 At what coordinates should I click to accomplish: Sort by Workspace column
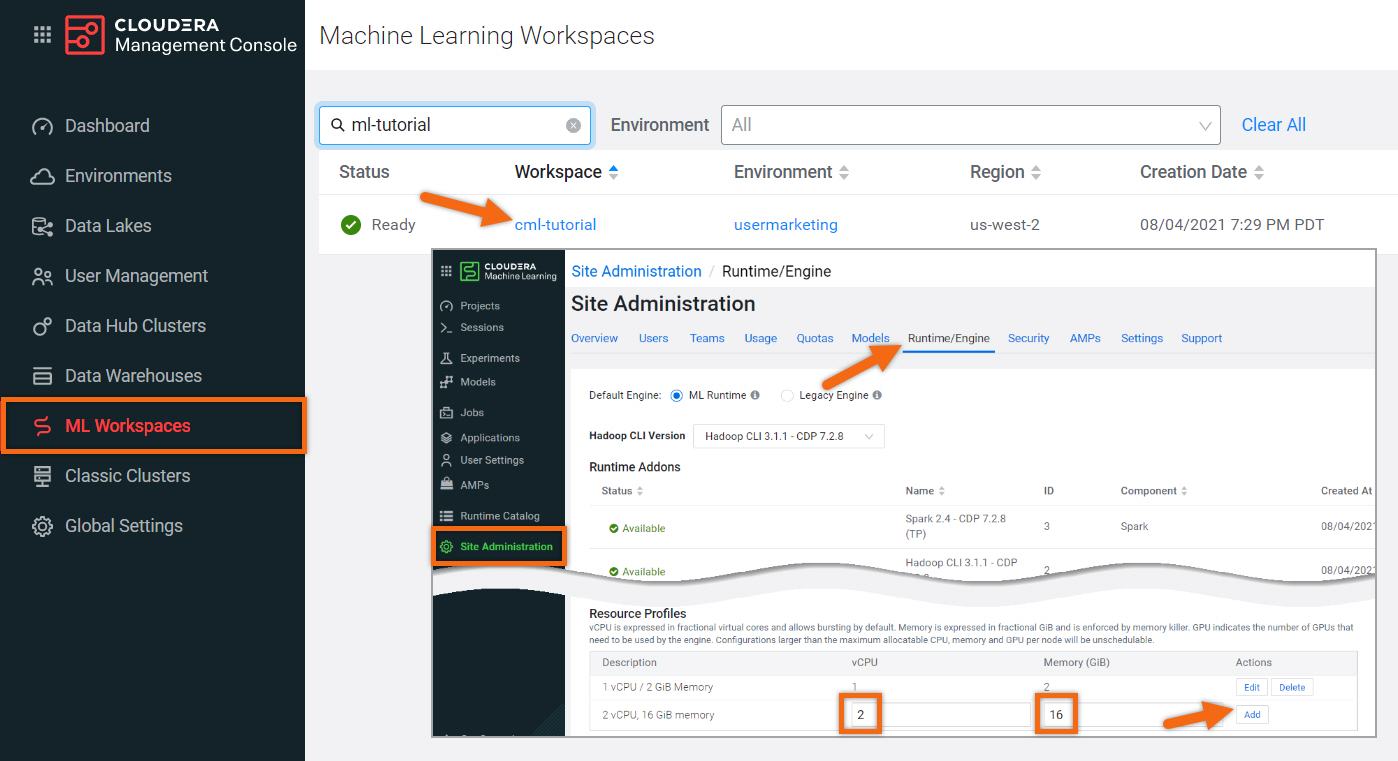pos(566,172)
